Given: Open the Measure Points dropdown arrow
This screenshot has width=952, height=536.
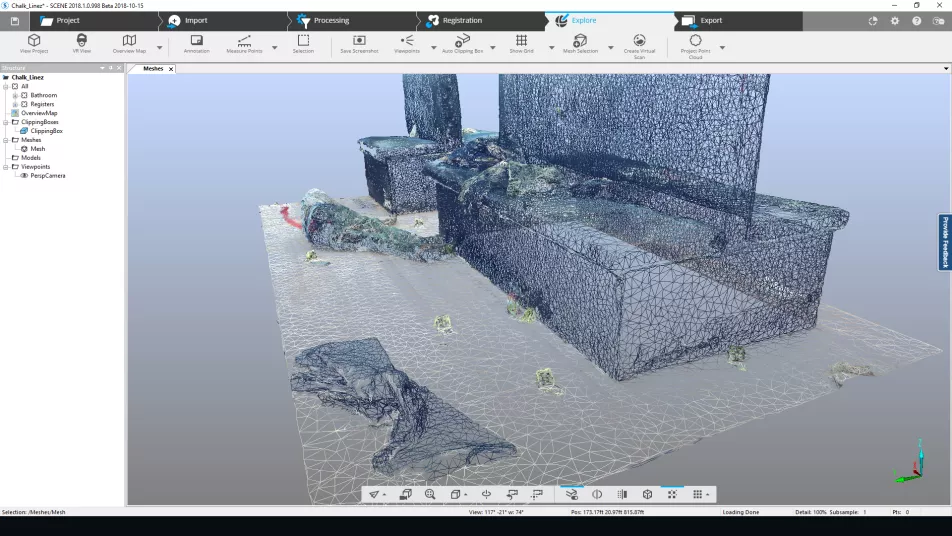Looking at the screenshot, I should 274,47.
